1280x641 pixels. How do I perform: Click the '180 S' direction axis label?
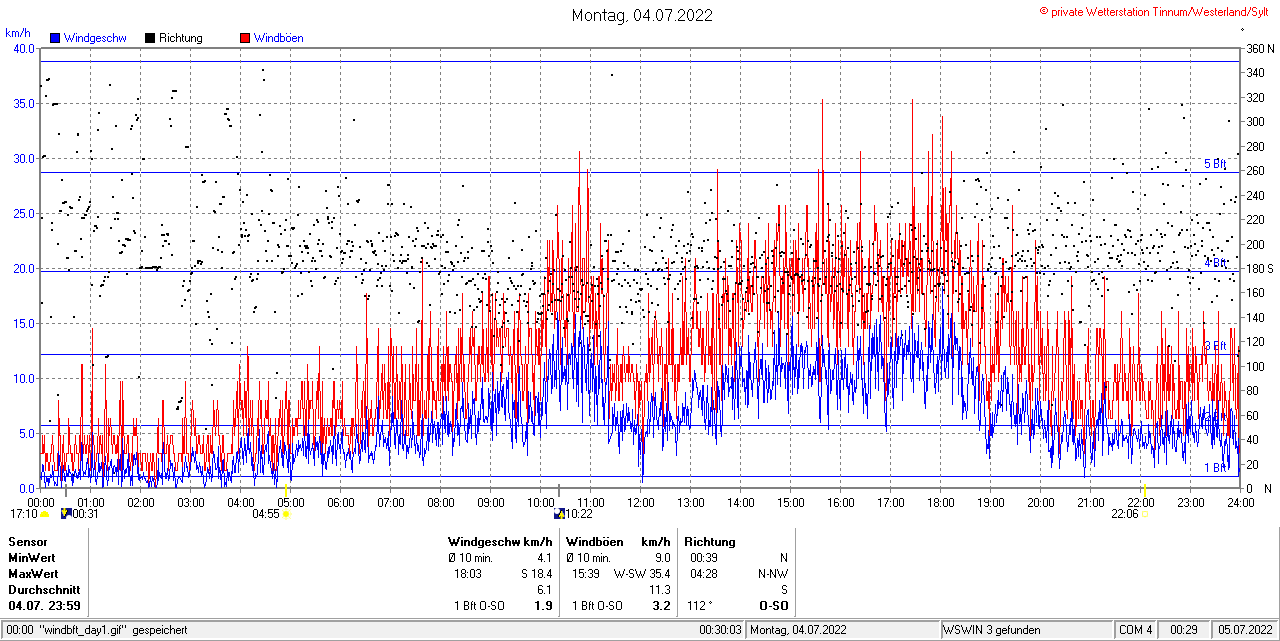coord(1258,268)
